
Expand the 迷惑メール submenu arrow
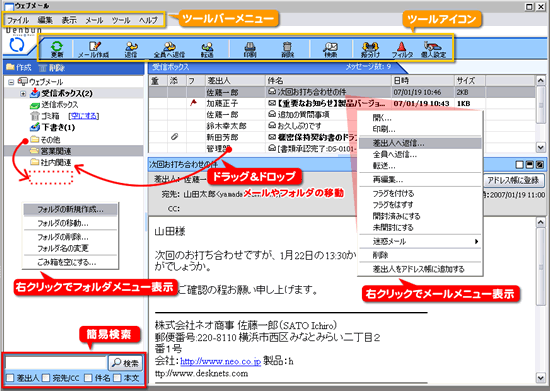click(476, 241)
